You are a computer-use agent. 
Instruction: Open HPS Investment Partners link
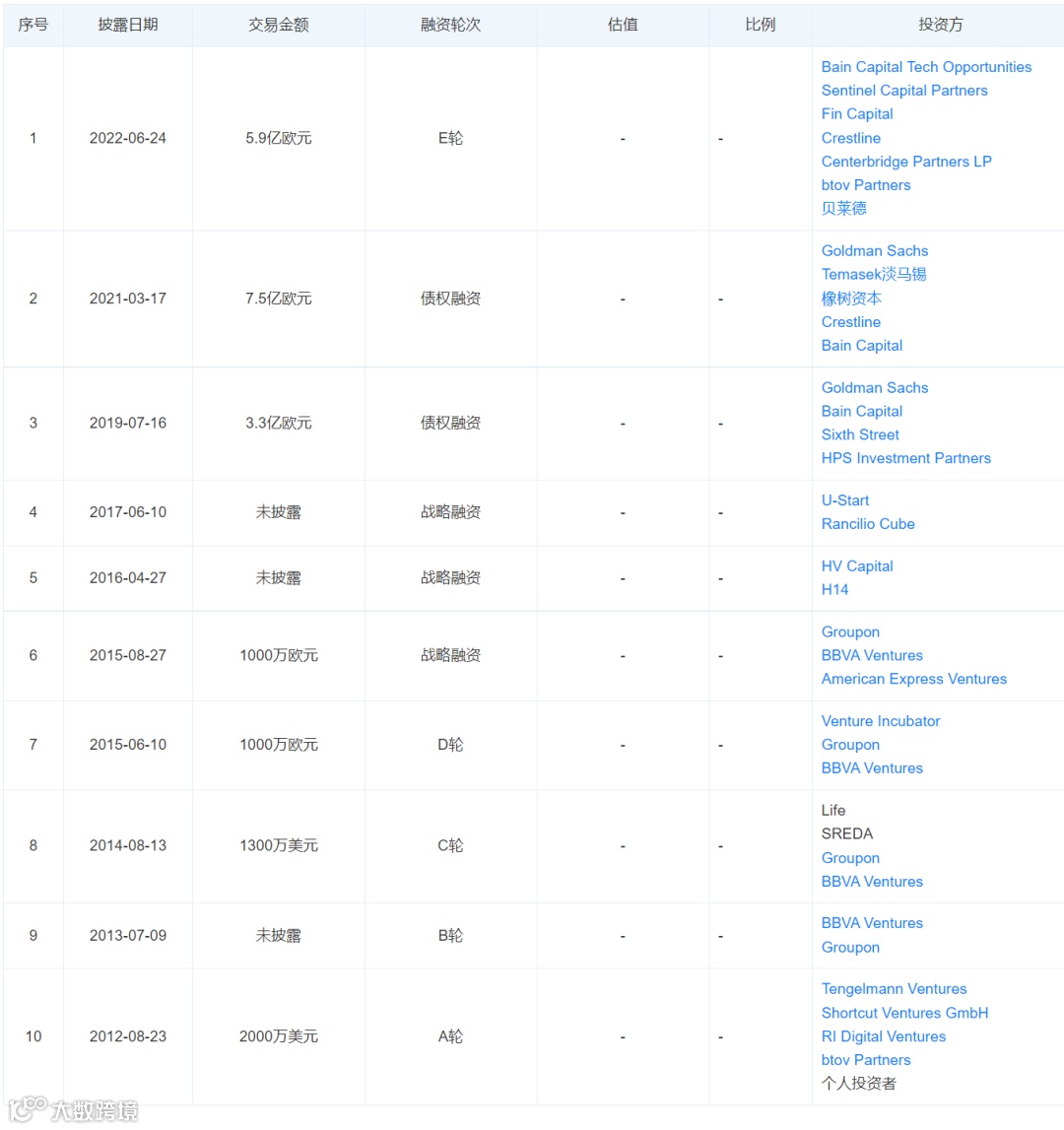pos(906,458)
